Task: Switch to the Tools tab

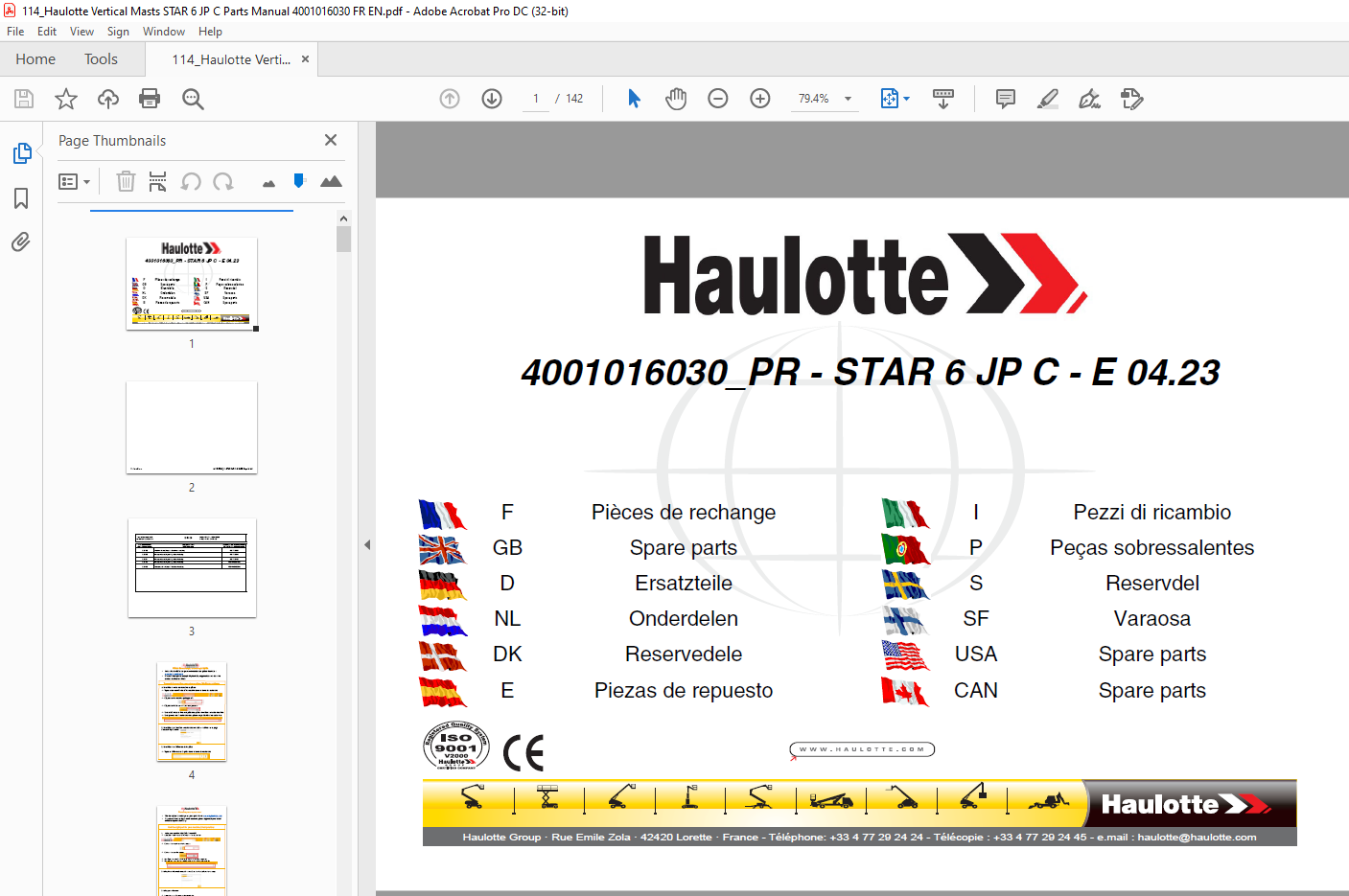Action: 101,59
